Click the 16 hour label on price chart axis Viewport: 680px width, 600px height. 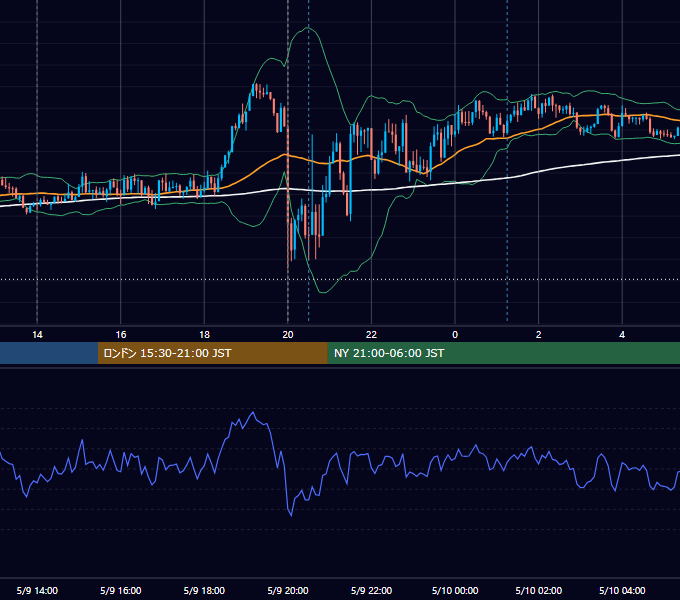121,335
